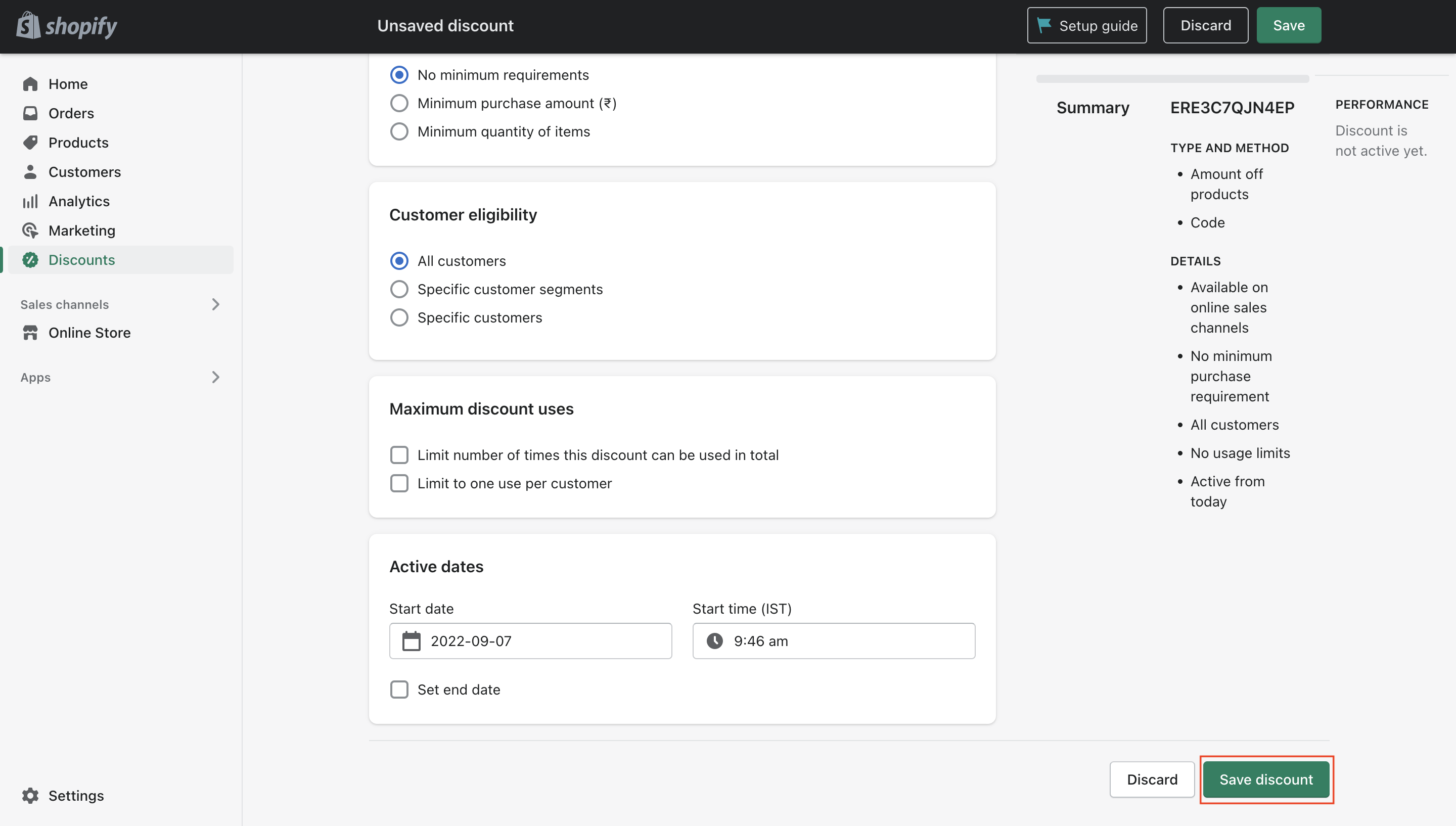1456x826 pixels.
Task: Click the PERFORMANCE label
Action: [x=1382, y=105]
